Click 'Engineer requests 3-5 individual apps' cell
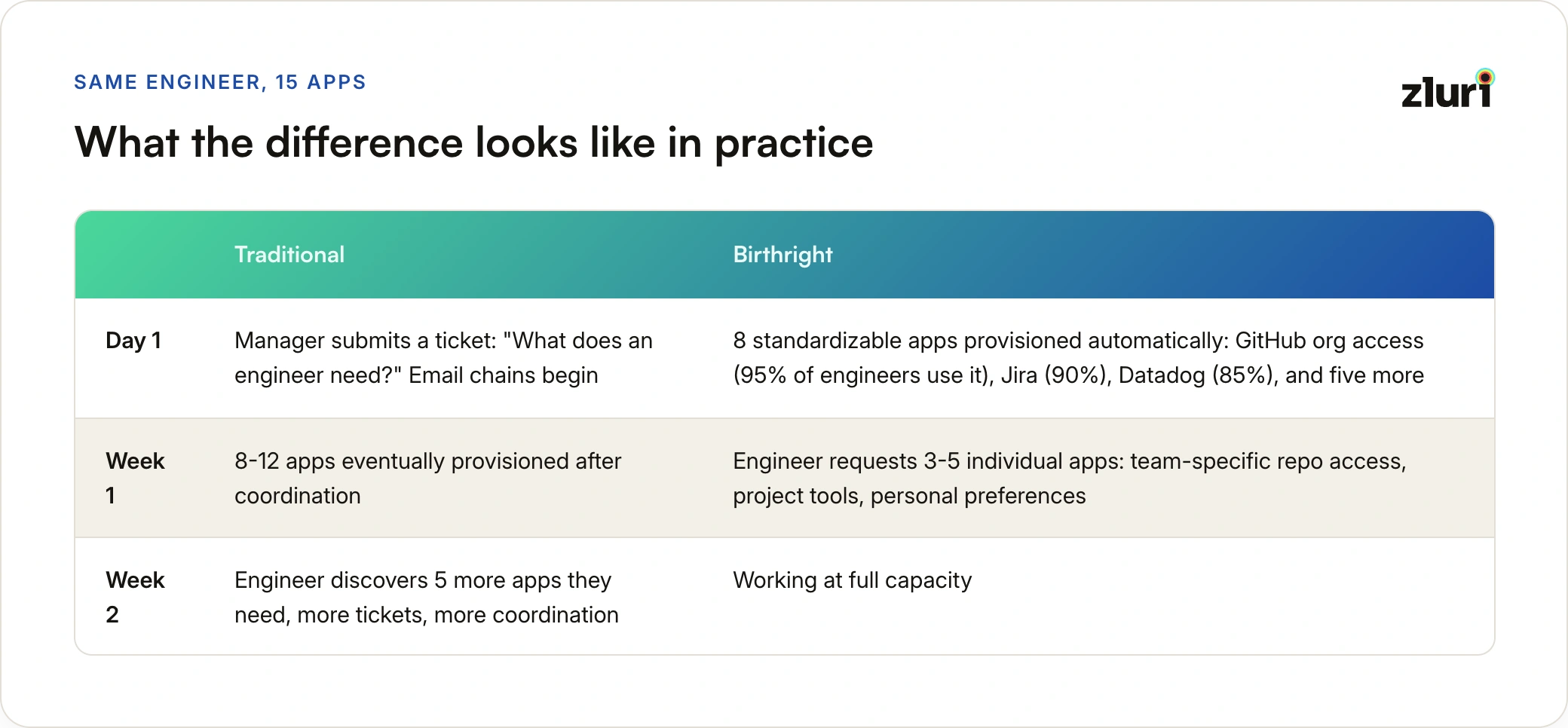1568x728 pixels. pyautogui.click(x=1069, y=478)
